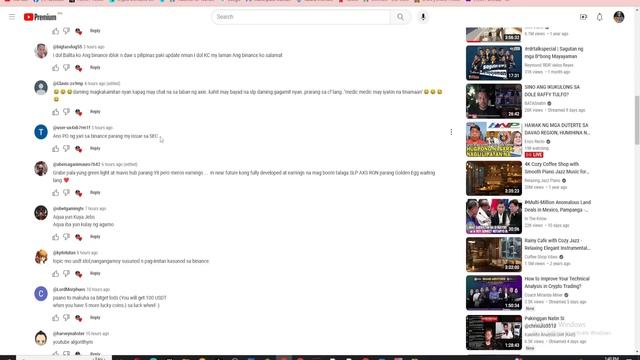Like the 'issue sa SEC' comment

tap(56, 149)
